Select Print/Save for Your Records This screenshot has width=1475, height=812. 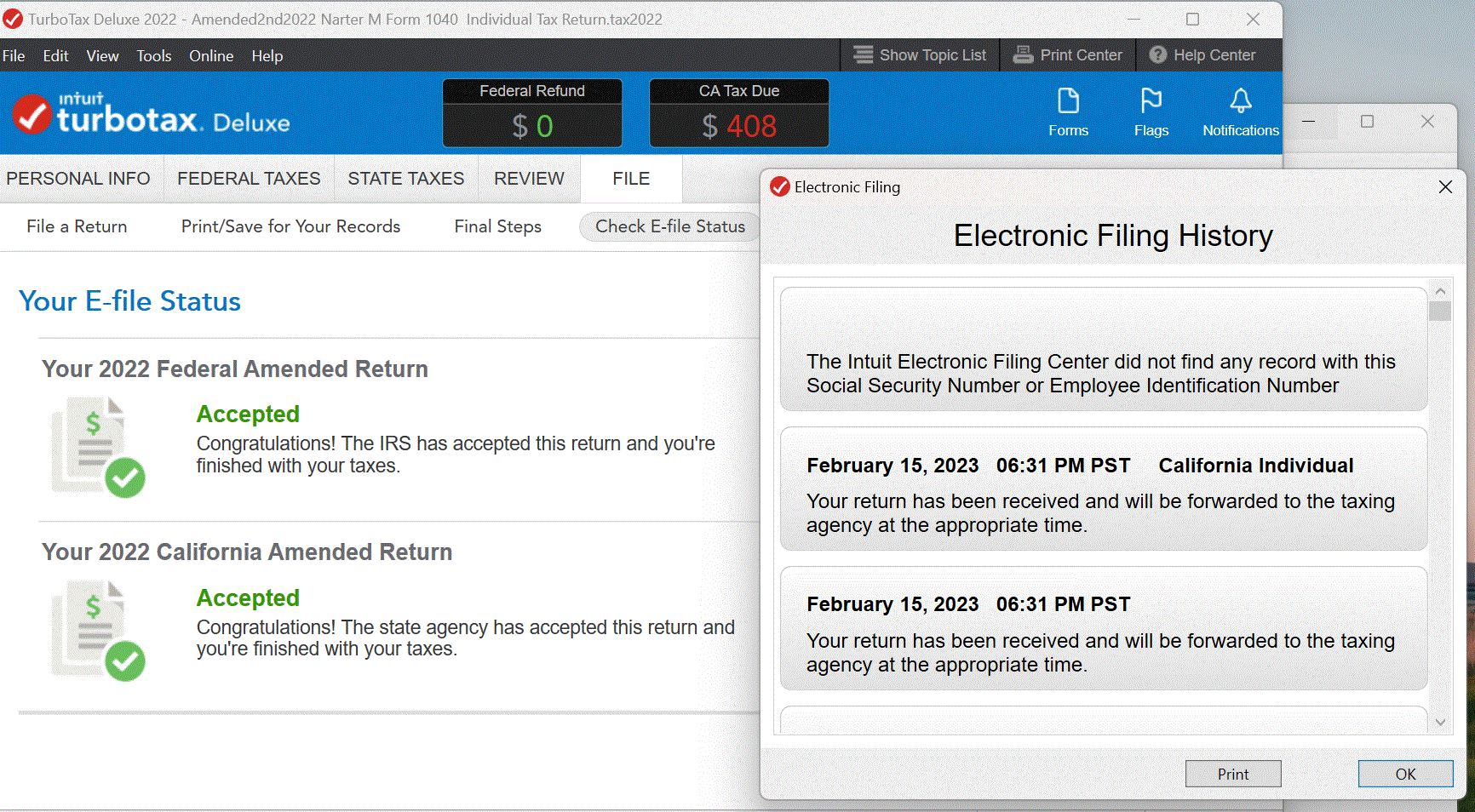tap(290, 226)
